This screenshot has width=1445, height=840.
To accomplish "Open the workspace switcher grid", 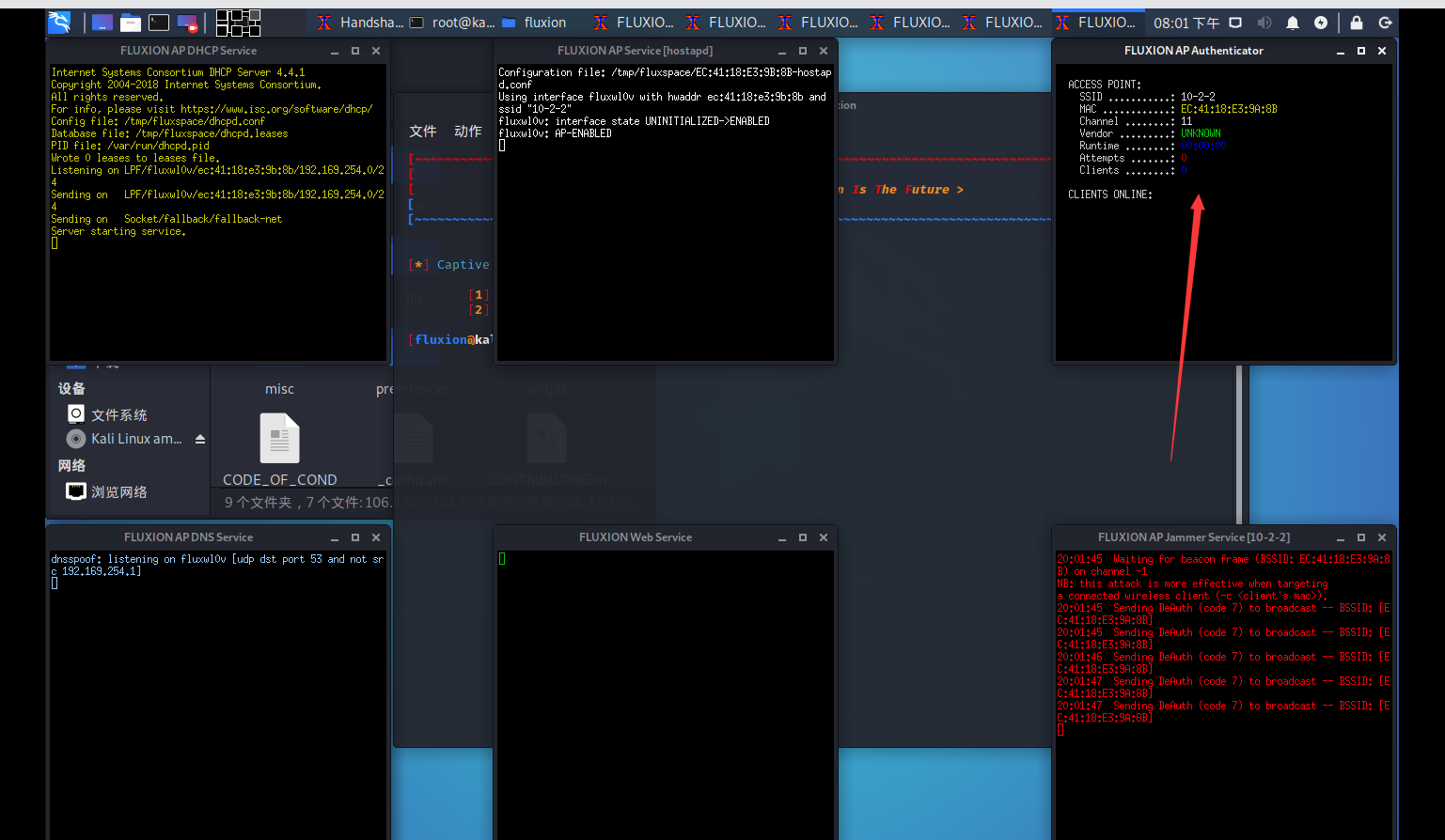I will pyautogui.click(x=238, y=23).
